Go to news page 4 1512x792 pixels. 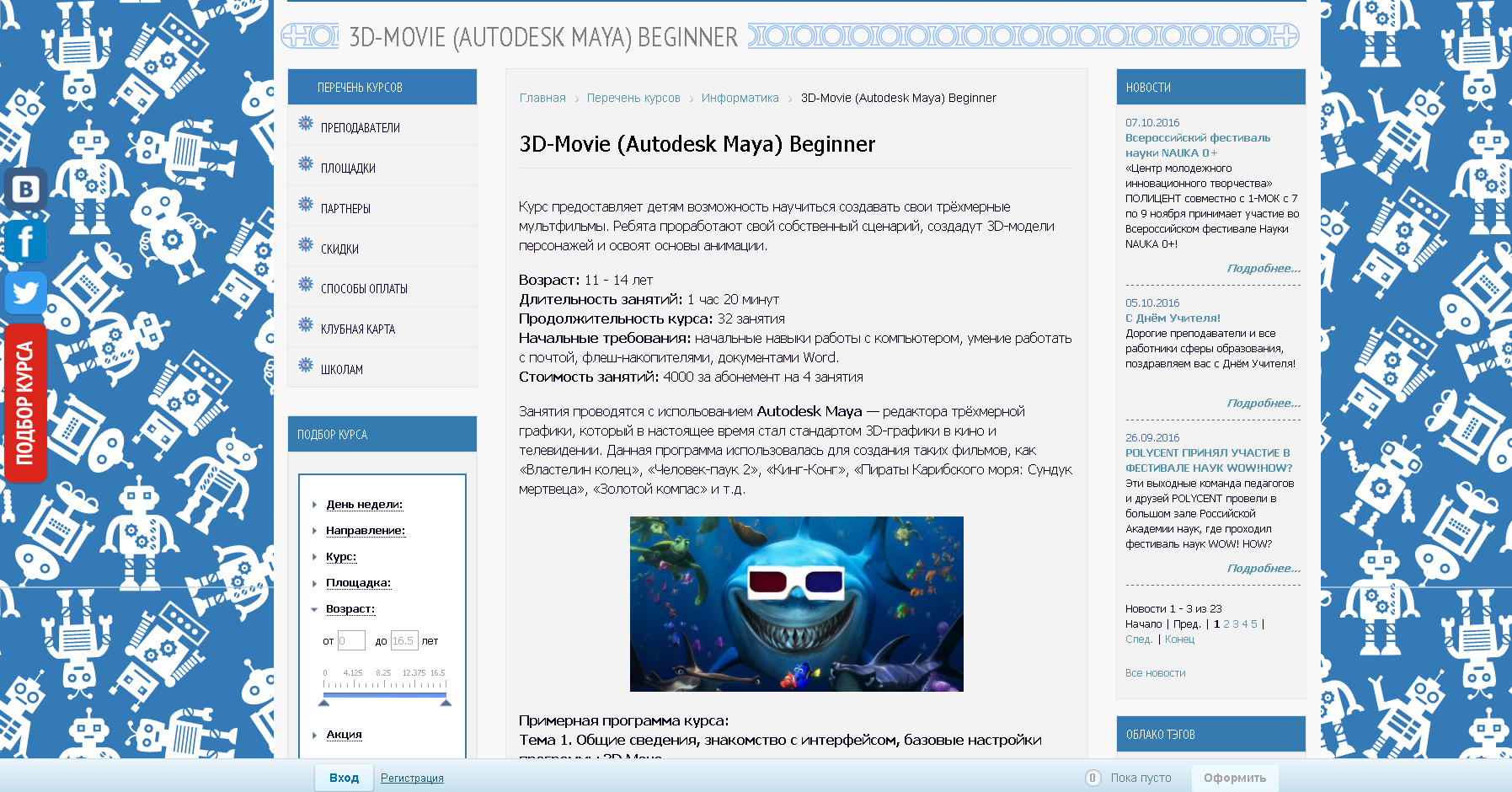tap(1245, 624)
